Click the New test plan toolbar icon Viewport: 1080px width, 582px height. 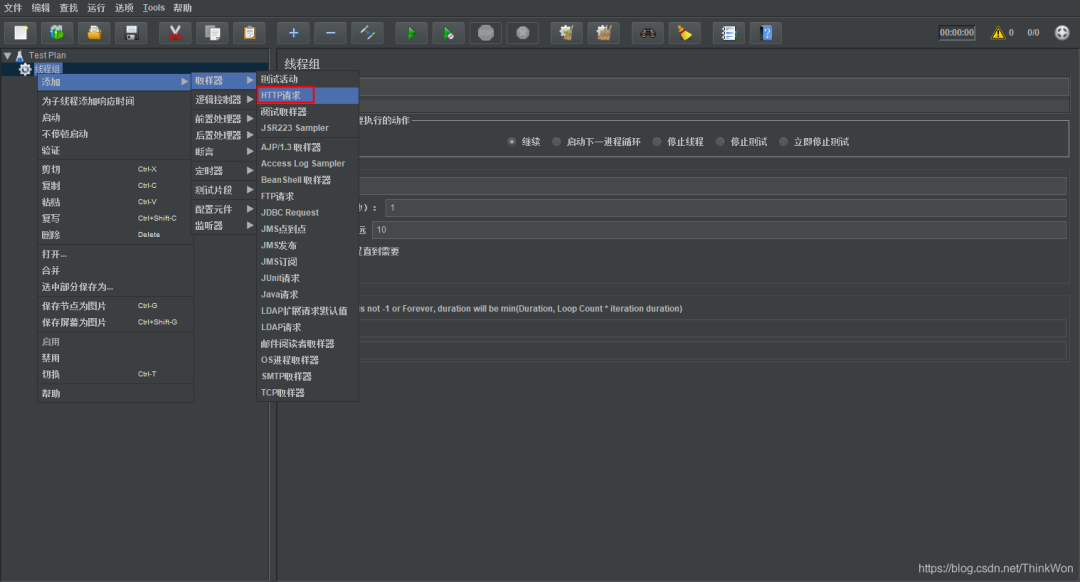21,33
